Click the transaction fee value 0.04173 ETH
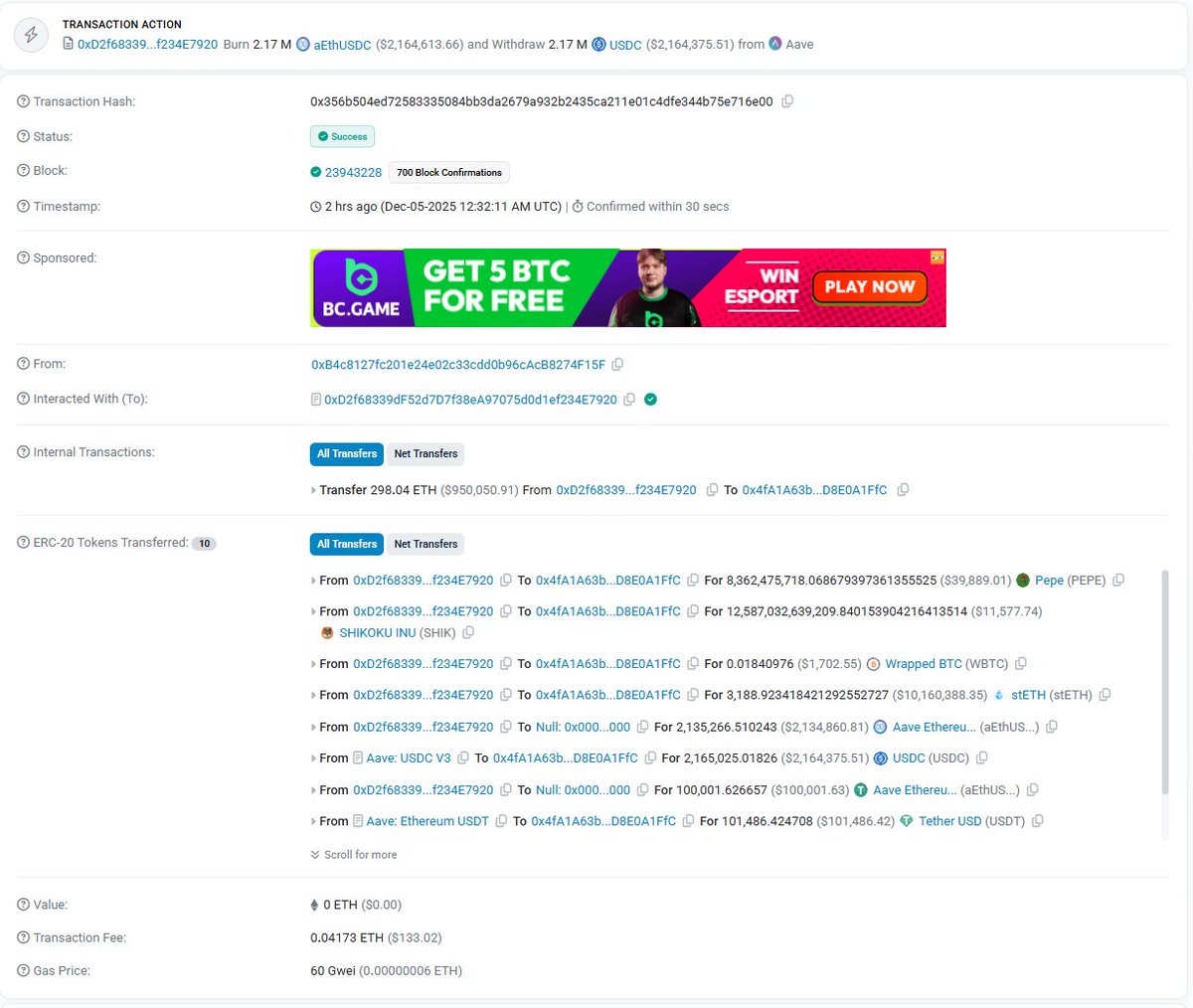Image resolution: width=1193 pixels, height=1008 pixels. [347, 938]
